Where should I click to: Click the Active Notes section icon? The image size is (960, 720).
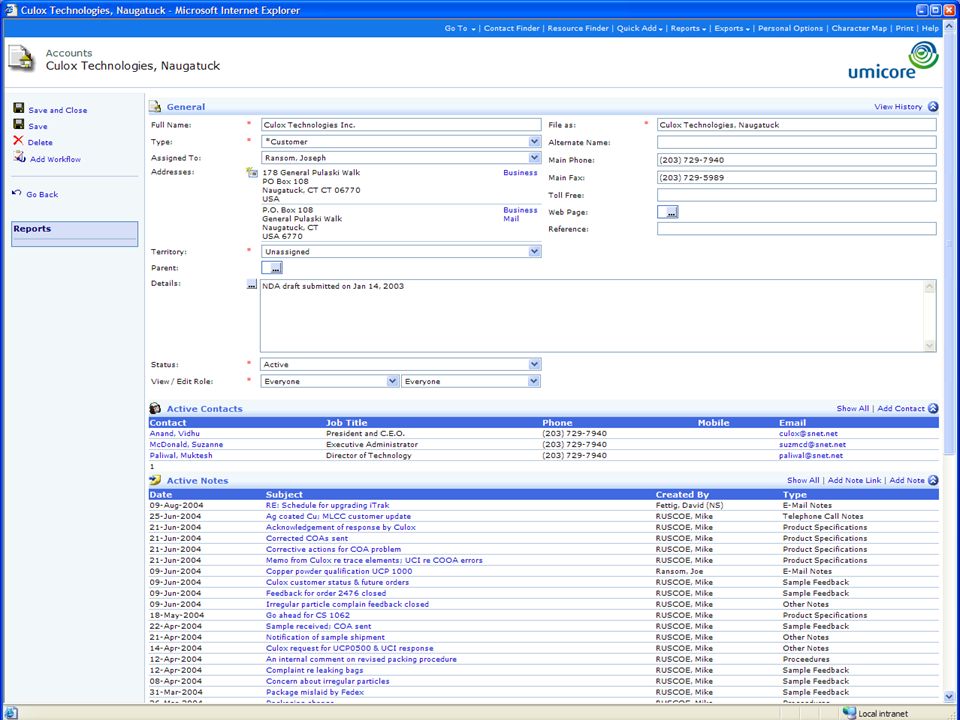tap(155, 481)
